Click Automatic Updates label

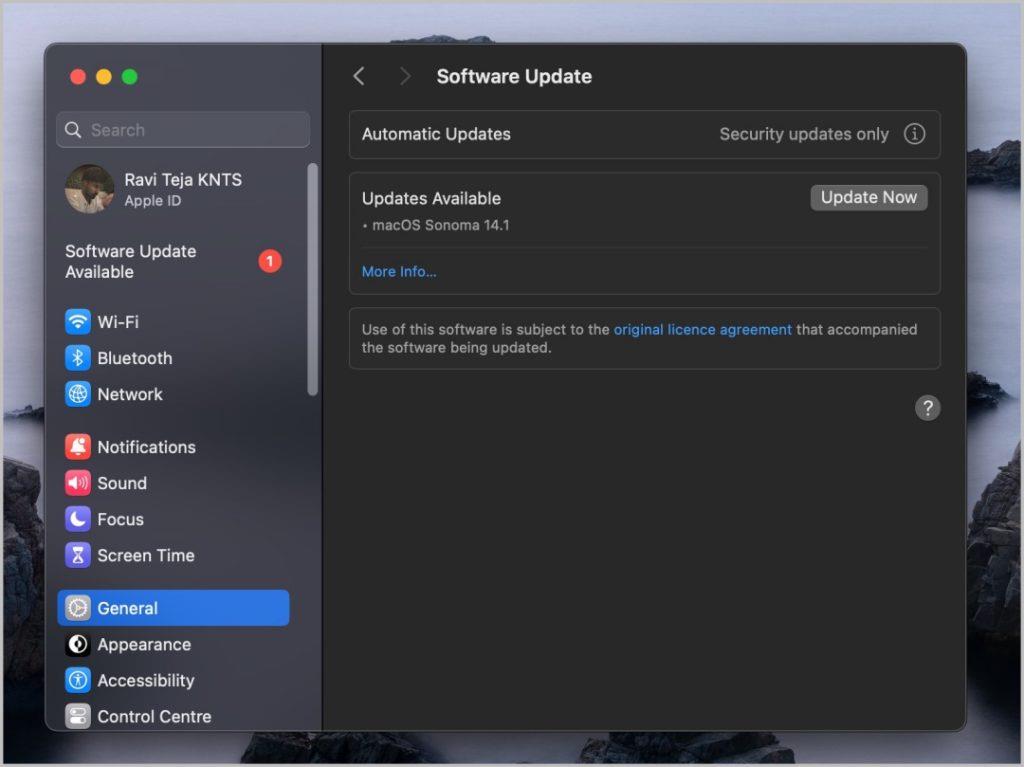pos(436,134)
